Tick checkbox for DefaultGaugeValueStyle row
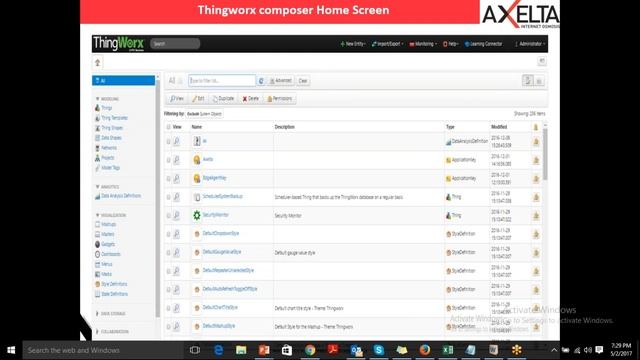640x360 pixels. [x=169, y=253]
